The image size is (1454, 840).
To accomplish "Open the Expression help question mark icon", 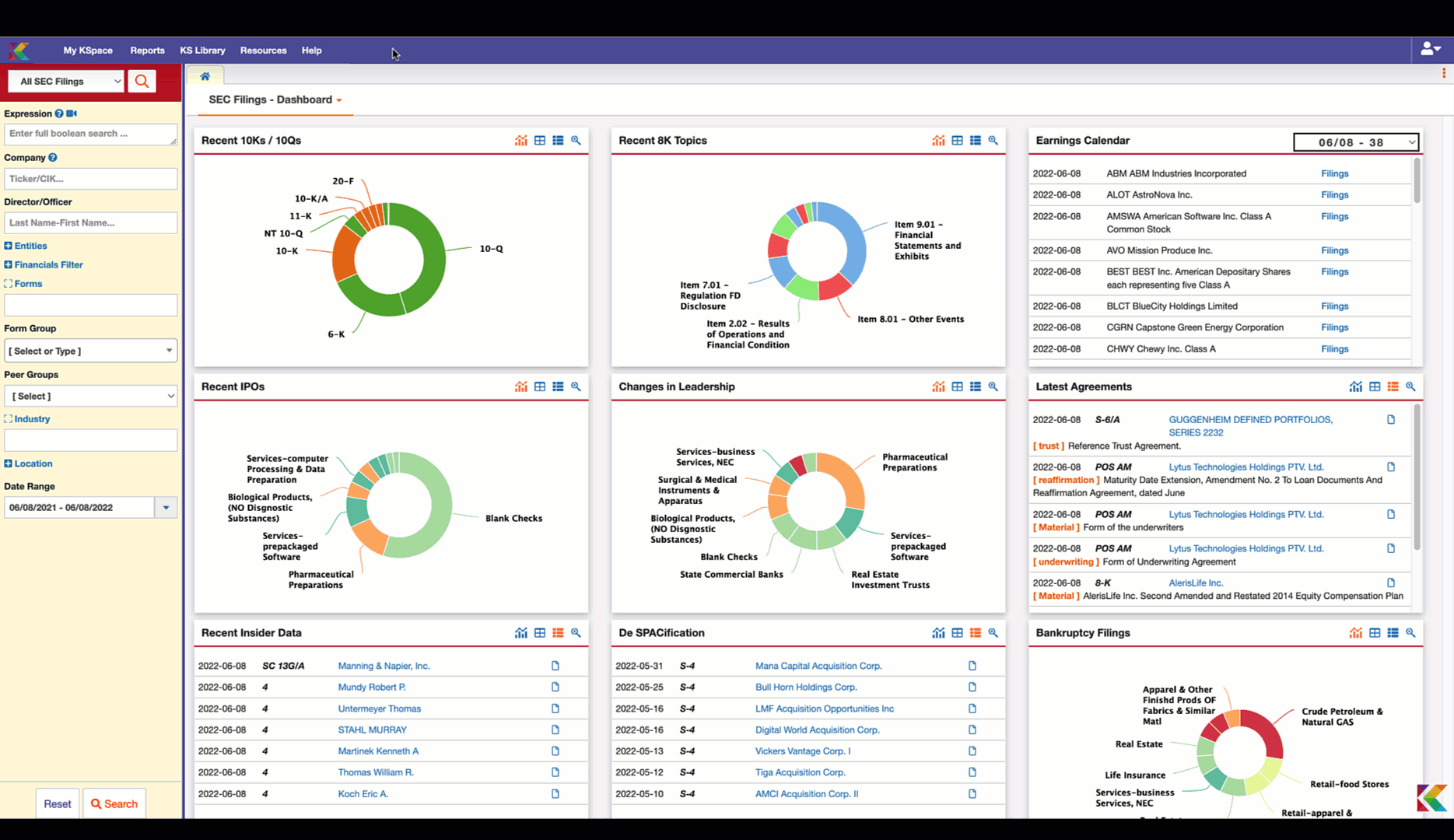I will (x=59, y=114).
